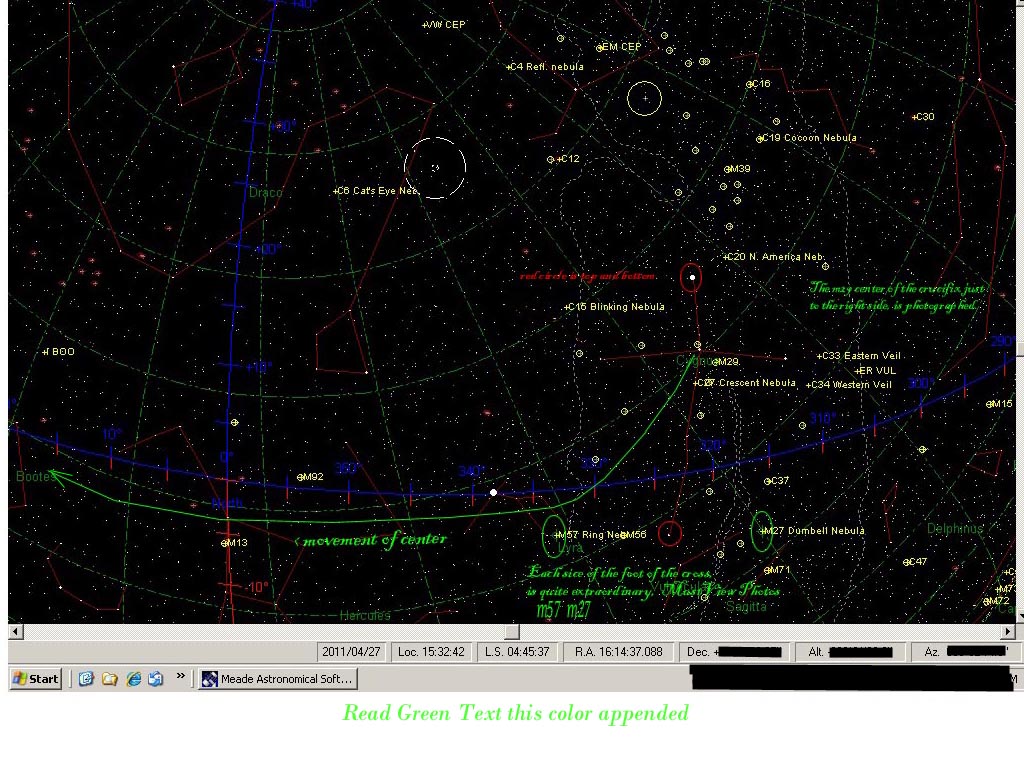Click the M27 Dumbell Nebula marker
Image resolution: width=1024 pixels, height=768 pixels.
click(765, 531)
